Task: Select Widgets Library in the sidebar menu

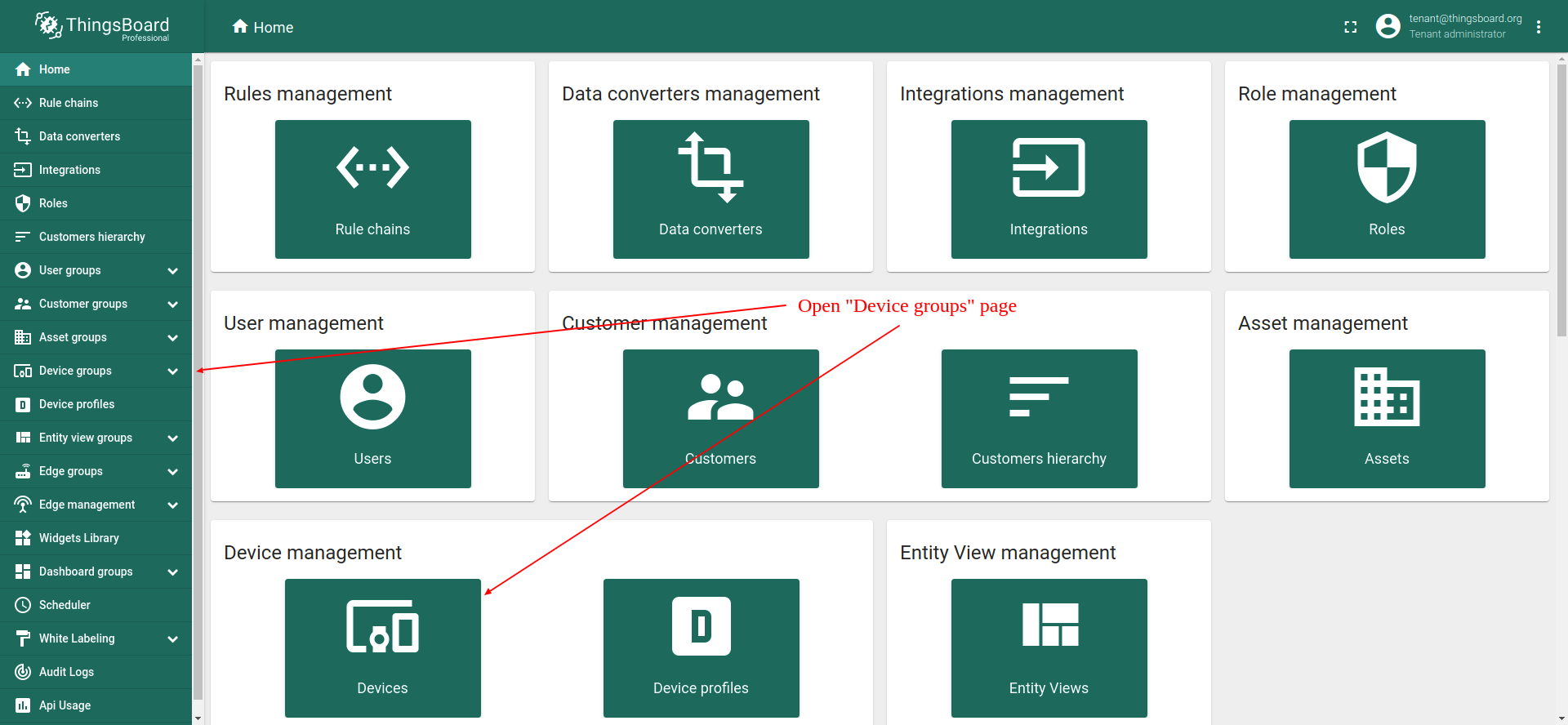Action: 96,538
